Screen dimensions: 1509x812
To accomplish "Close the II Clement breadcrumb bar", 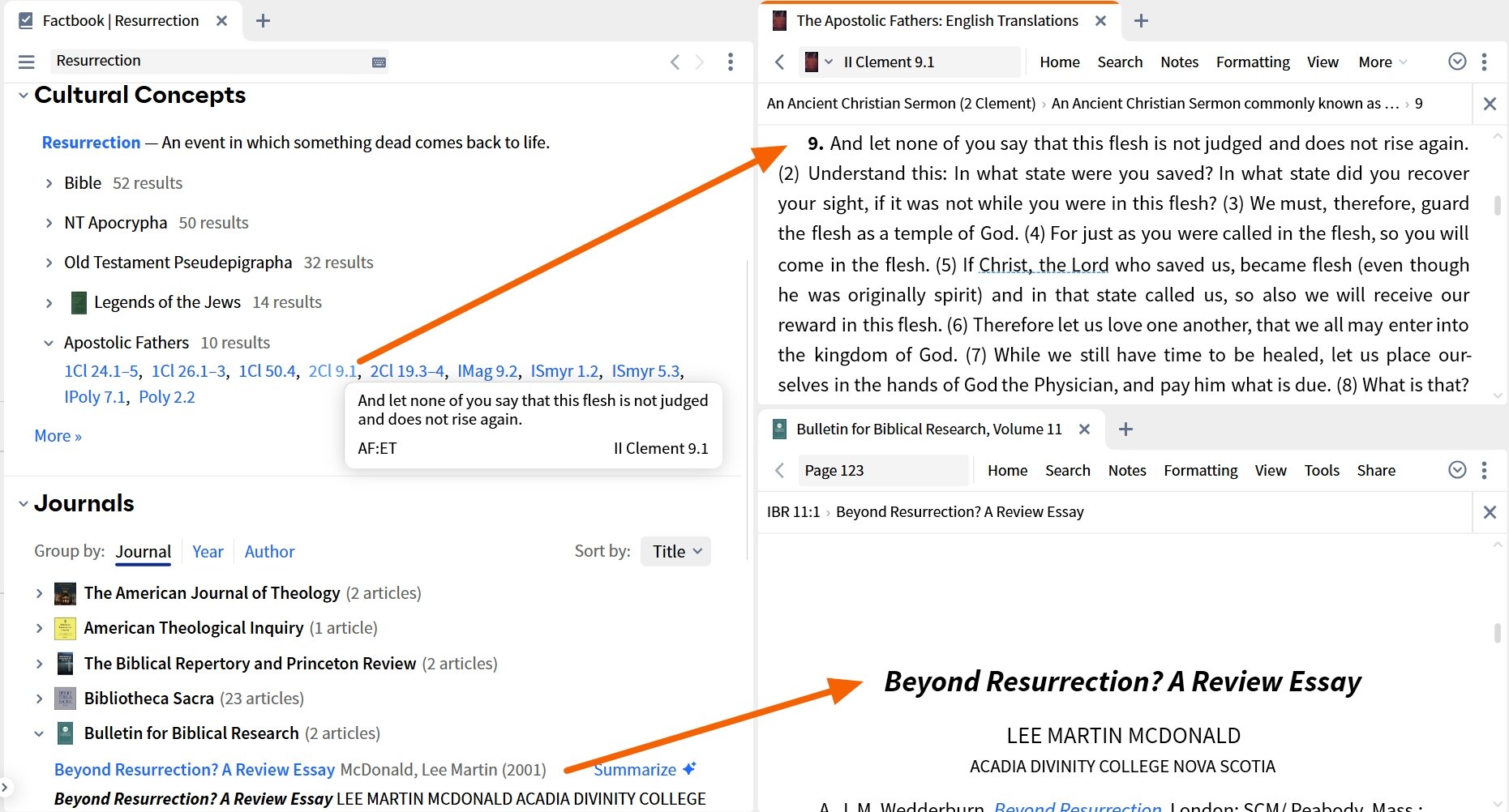I will pos(1490,104).
